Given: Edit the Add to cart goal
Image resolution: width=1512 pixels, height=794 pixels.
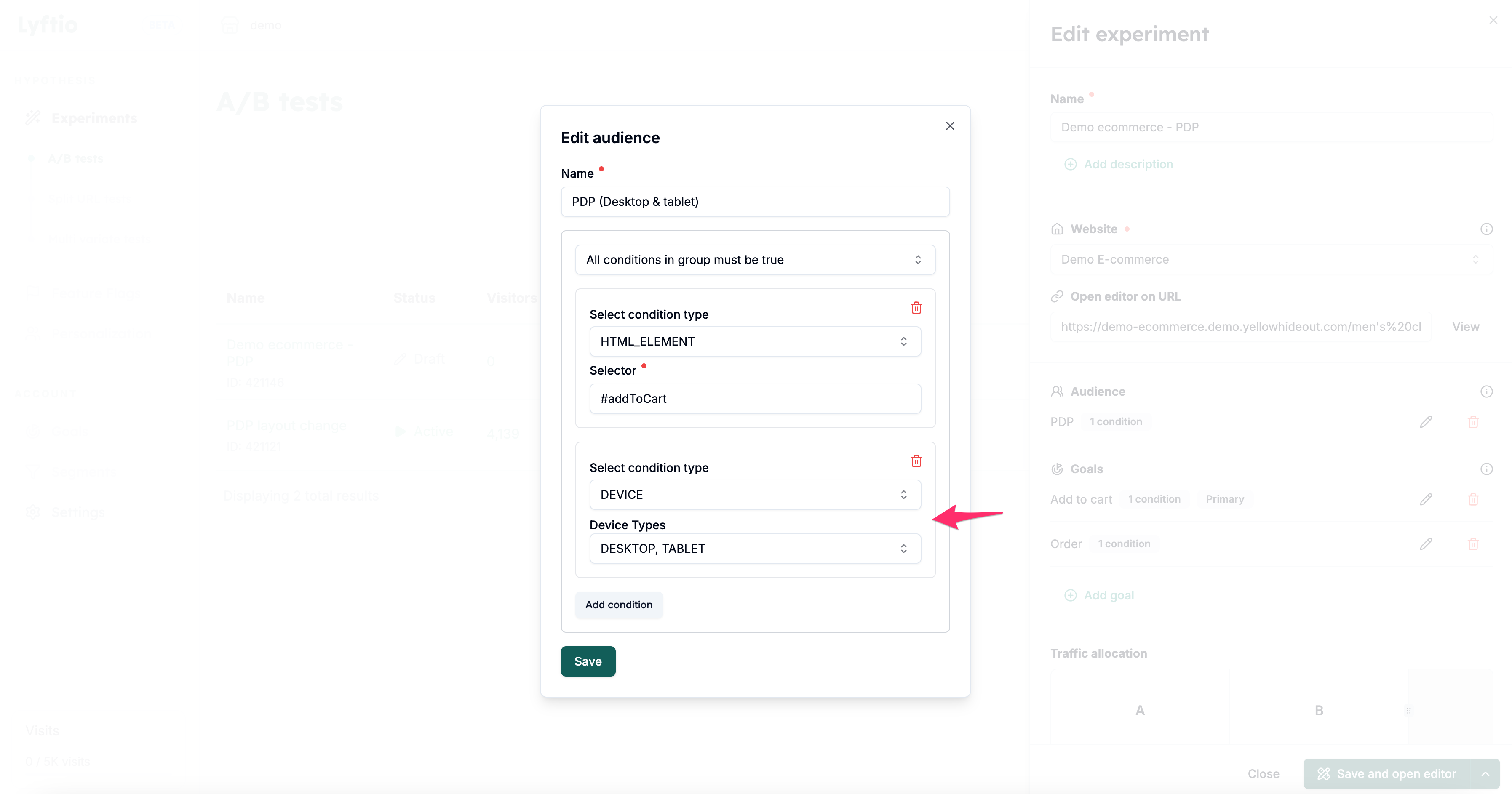Looking at the screenshot, I should tap(1426, 499).
